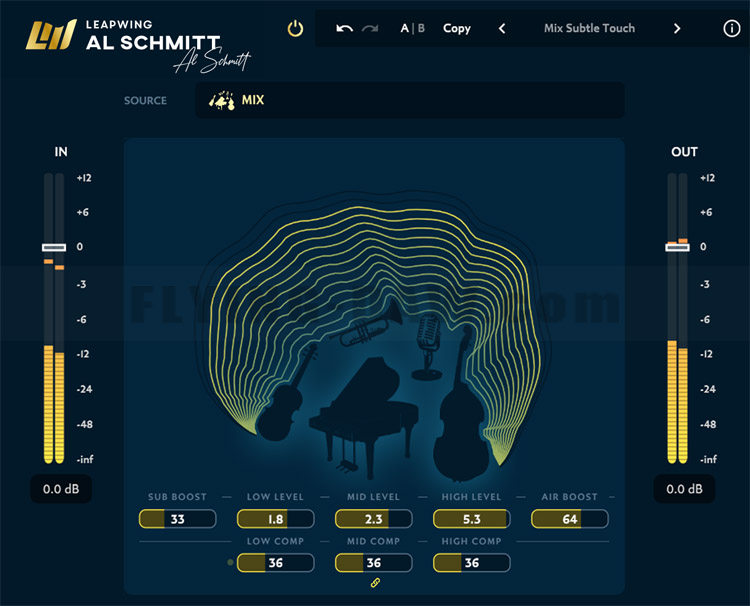Toggle the plugin power bypass button
The height and width of the screenshot is (606, 750).
point(295,29)
